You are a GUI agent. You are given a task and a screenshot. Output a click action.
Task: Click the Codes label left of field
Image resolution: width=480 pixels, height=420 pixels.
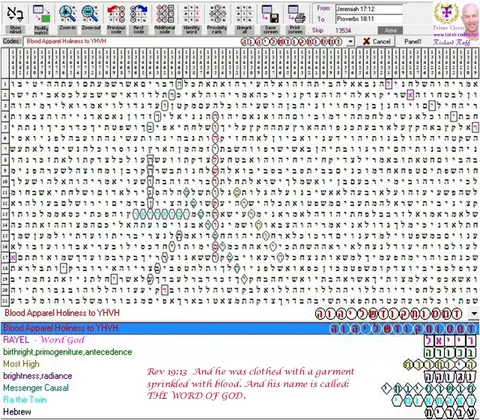pyautogui.click(x=11, y=41)
